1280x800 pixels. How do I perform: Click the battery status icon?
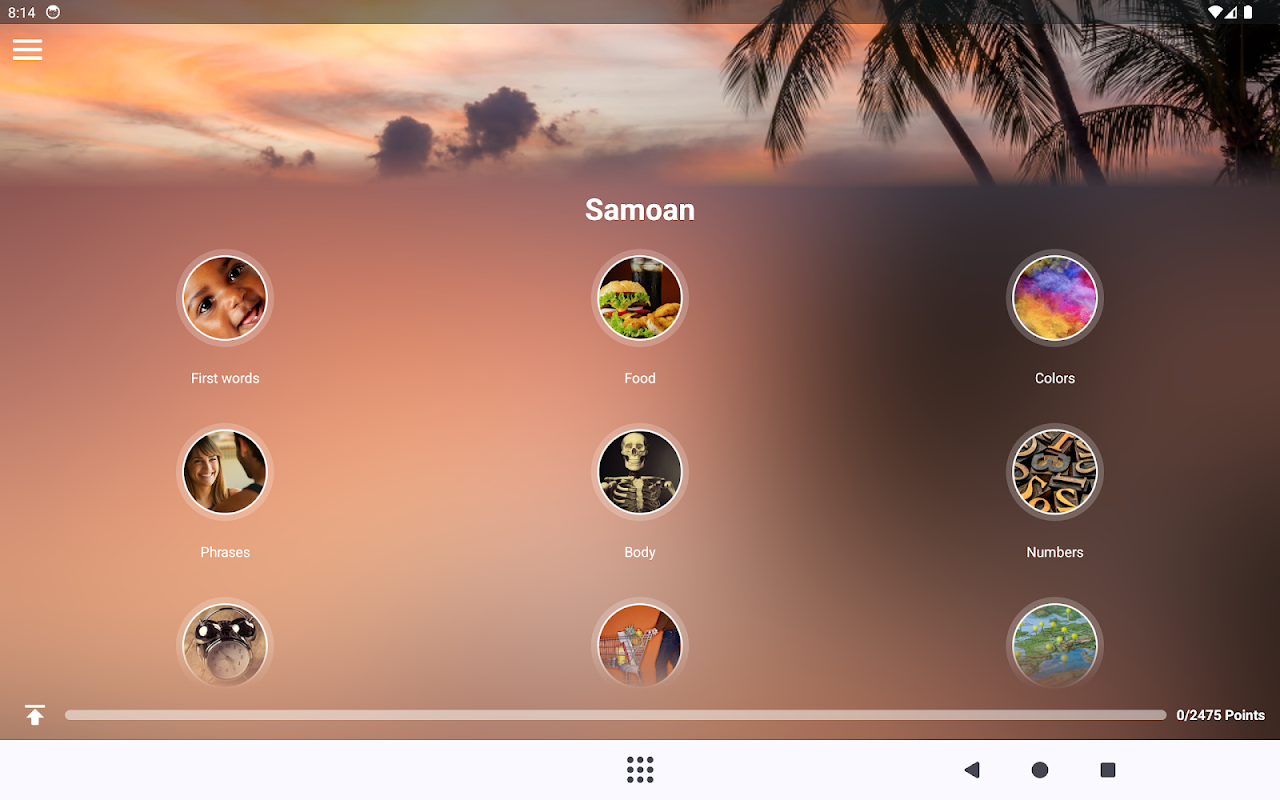coord(1247,12)
